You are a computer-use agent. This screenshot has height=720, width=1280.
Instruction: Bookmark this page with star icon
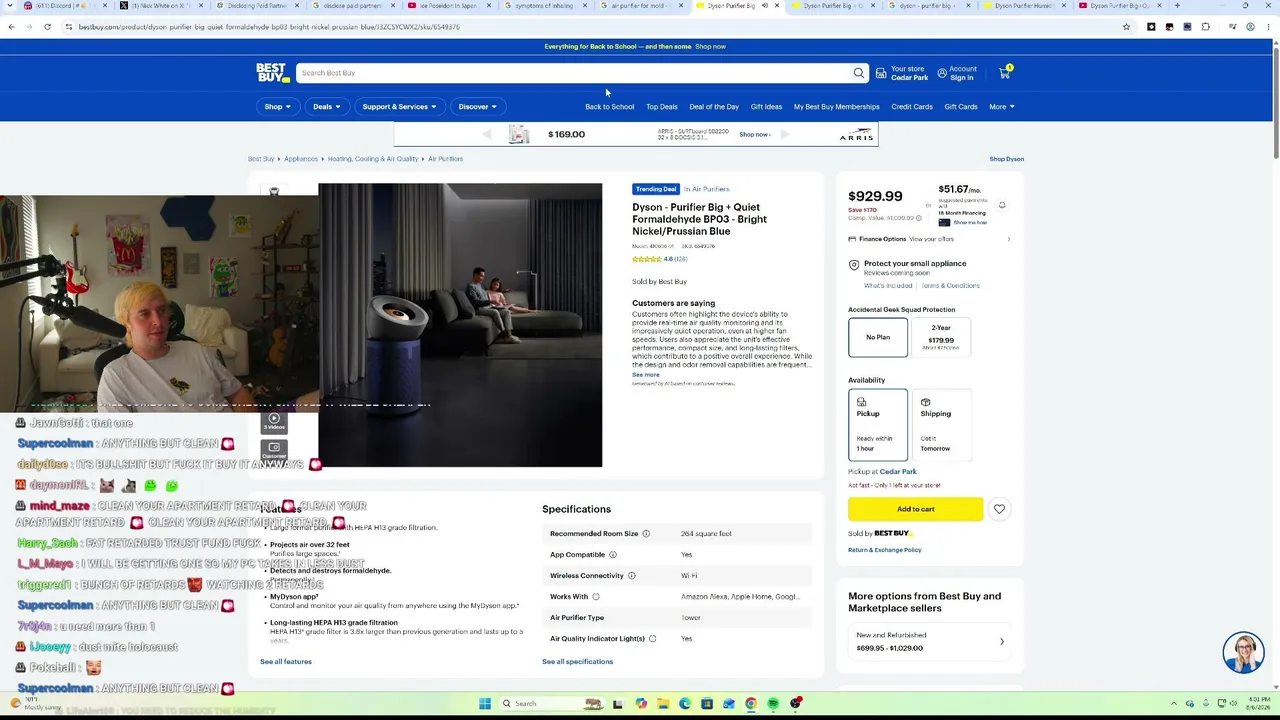coord(1126,27)
